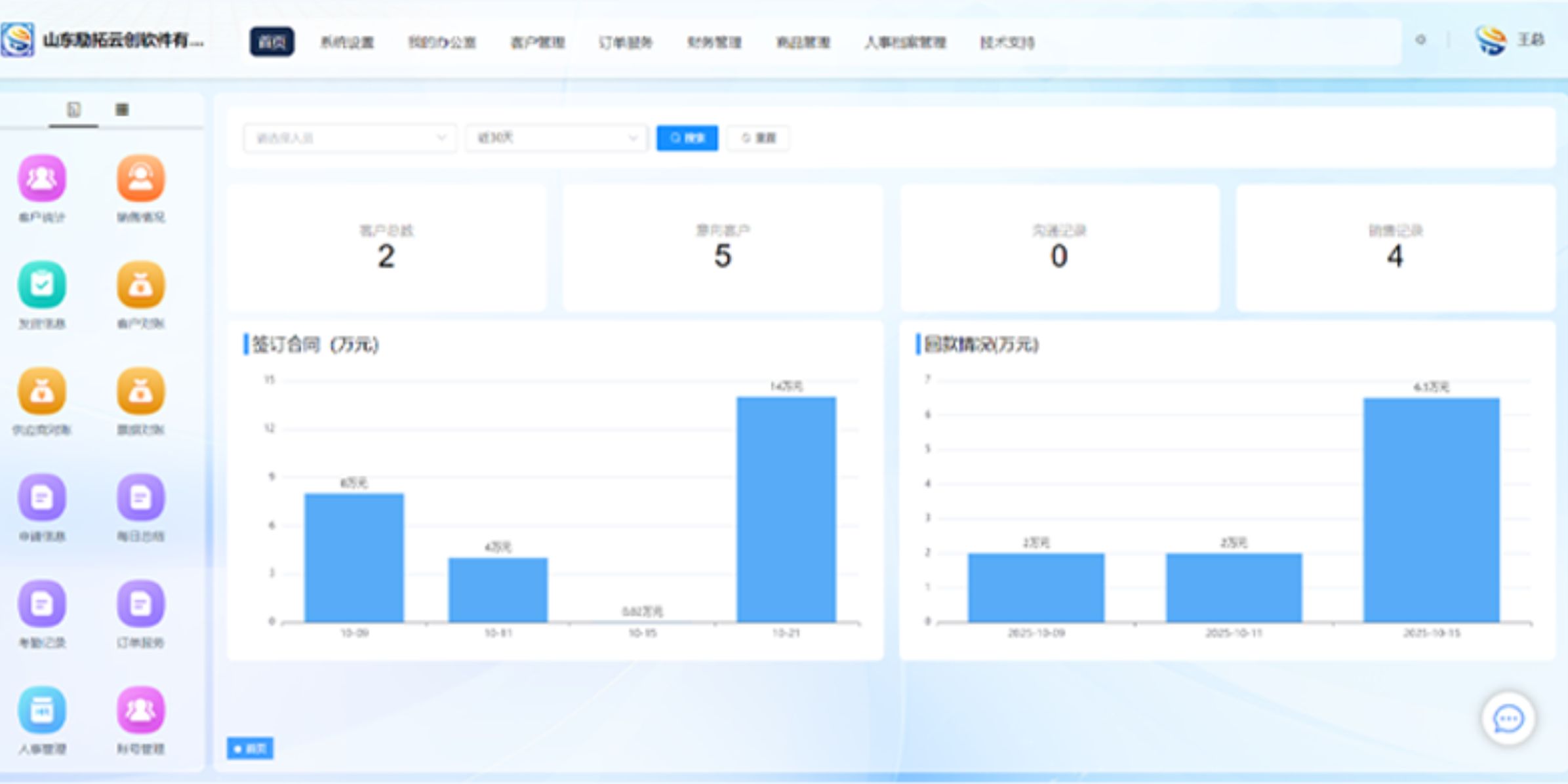Expand the salesperson selection dropdown
Screen dimensions: 1568x784
click(350, 138)
